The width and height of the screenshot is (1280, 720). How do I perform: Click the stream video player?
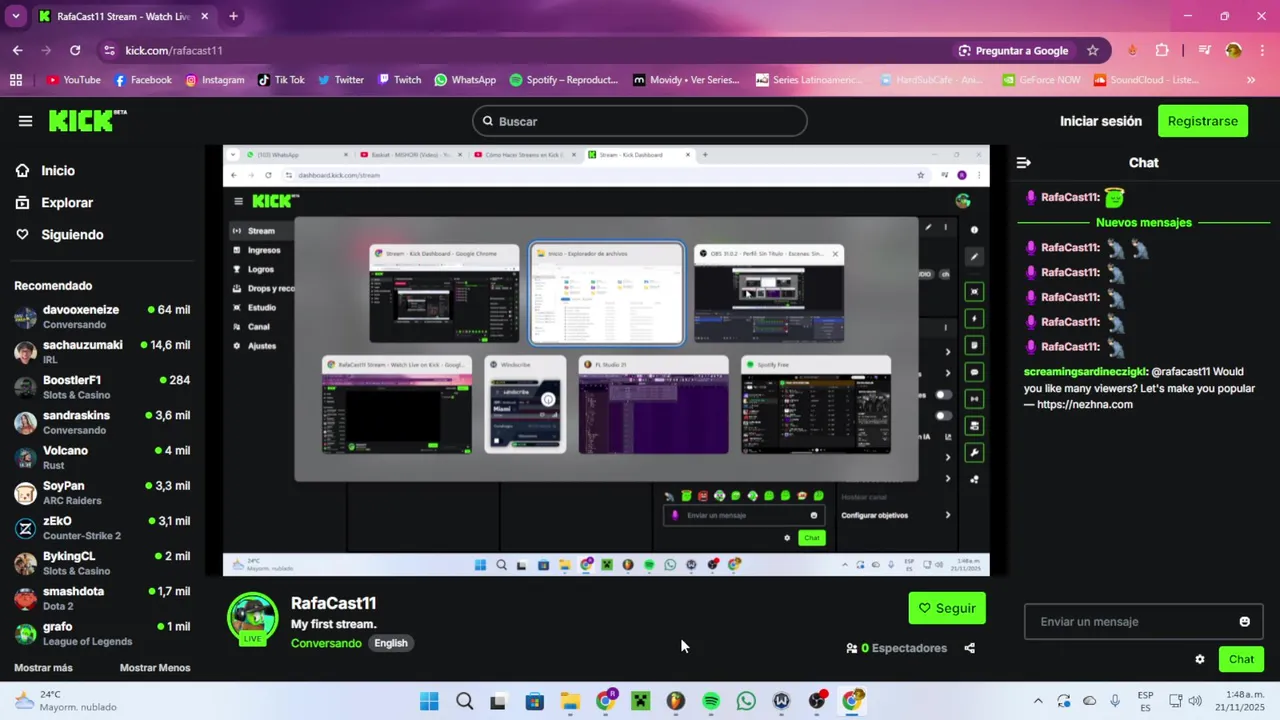606,361
